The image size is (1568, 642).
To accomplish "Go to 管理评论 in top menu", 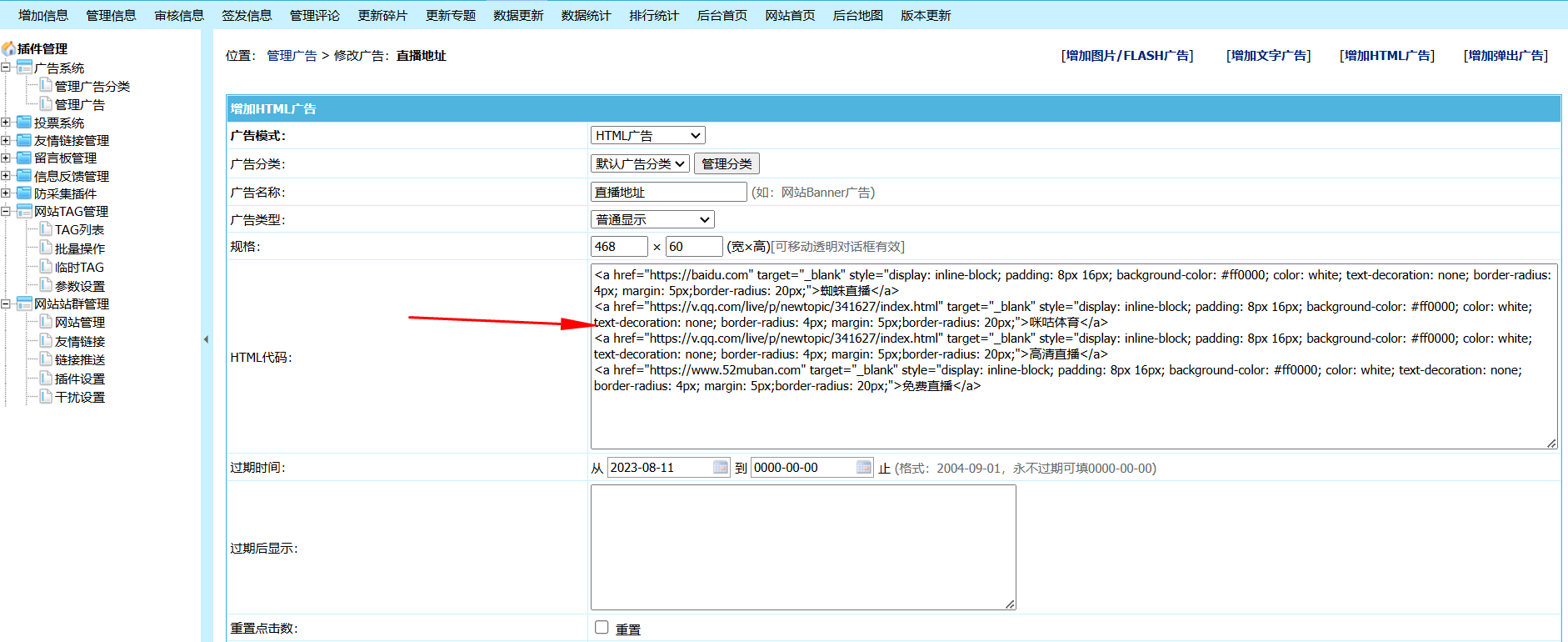I will (314, 16).
